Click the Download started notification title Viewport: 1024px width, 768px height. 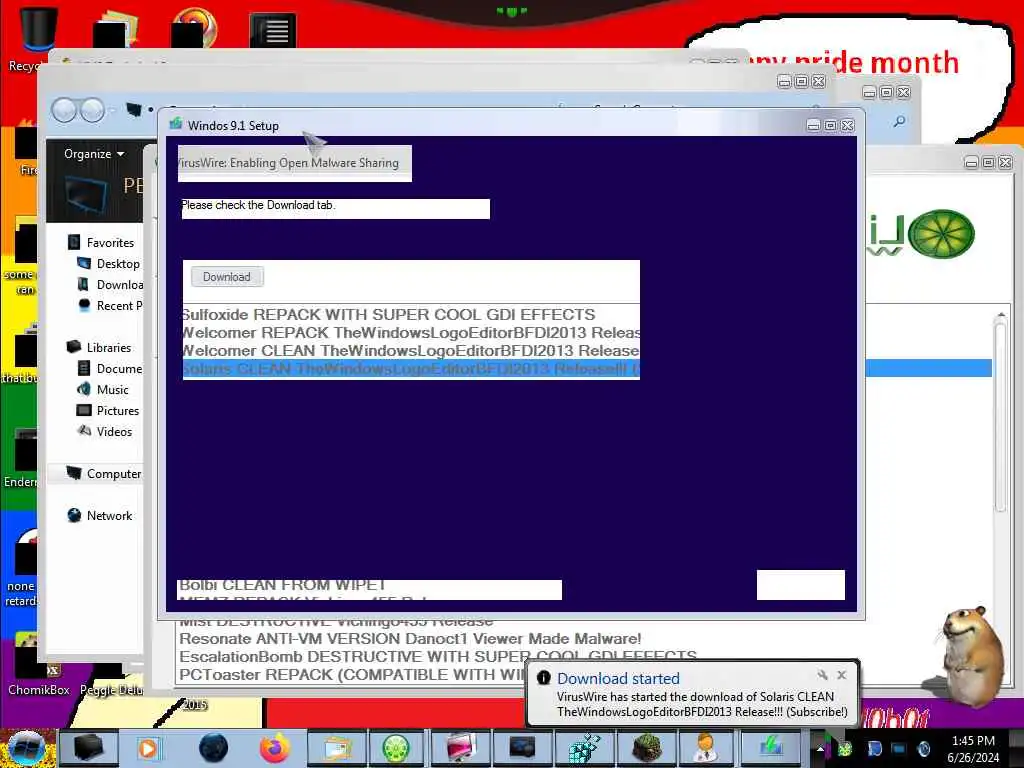(x=618, y=679)
